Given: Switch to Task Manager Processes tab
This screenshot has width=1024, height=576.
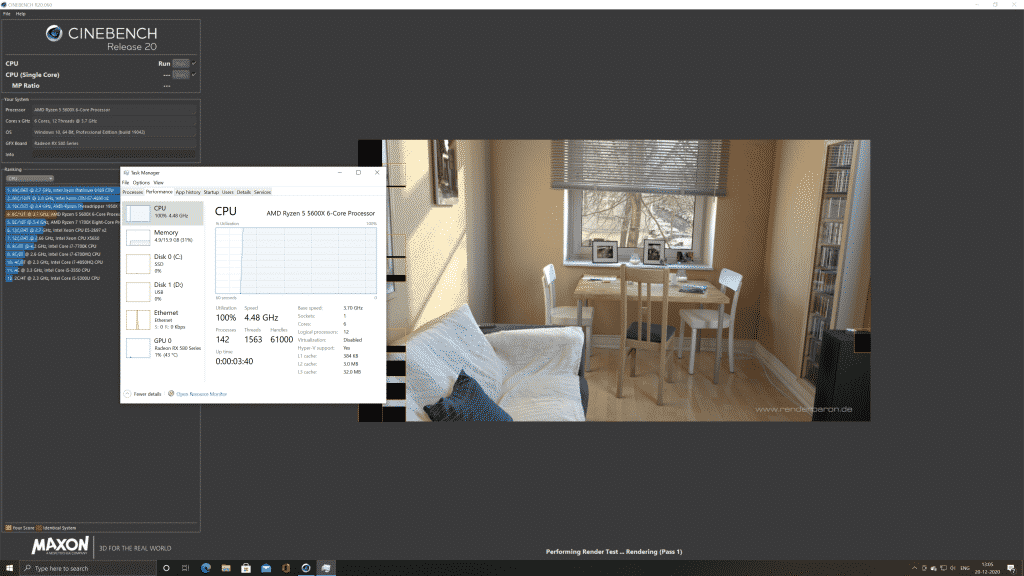Looking at the screenshot, I should pos(133,192).
